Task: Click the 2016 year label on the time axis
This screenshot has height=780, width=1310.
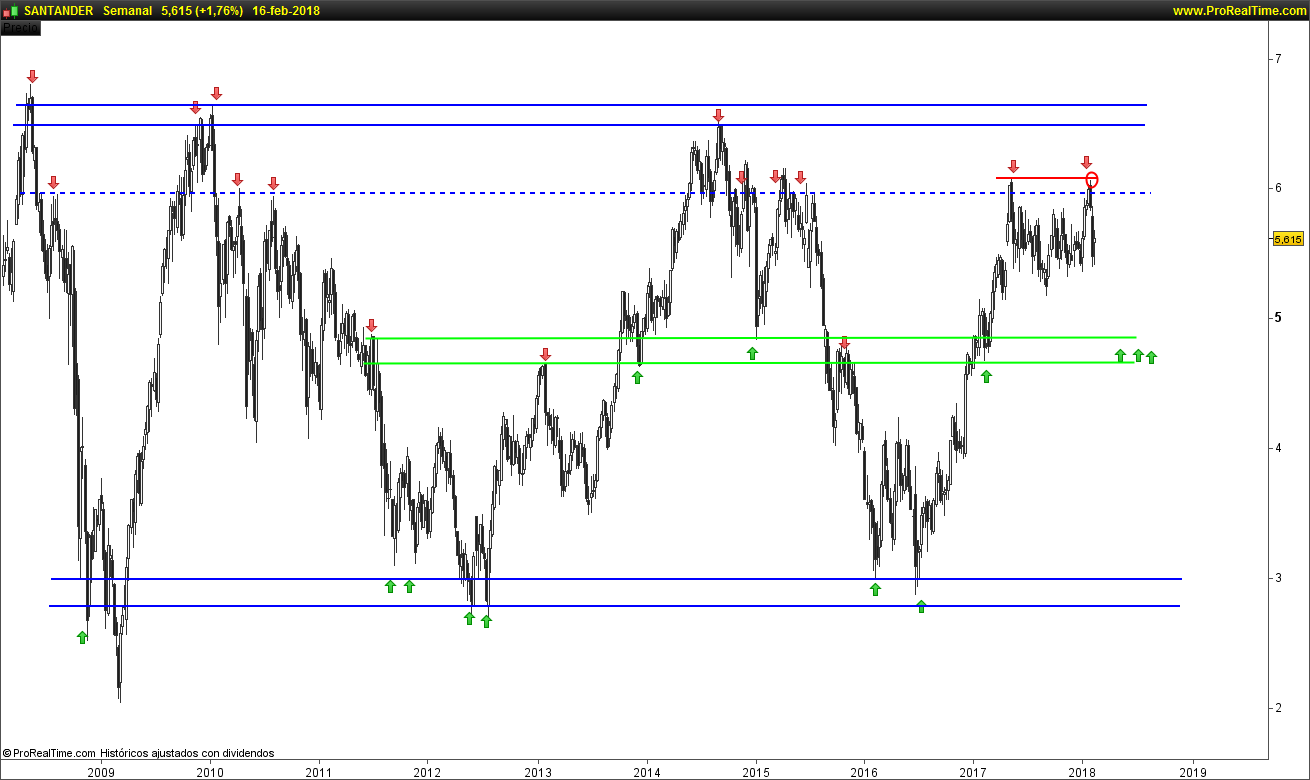Action: (865, 772)
